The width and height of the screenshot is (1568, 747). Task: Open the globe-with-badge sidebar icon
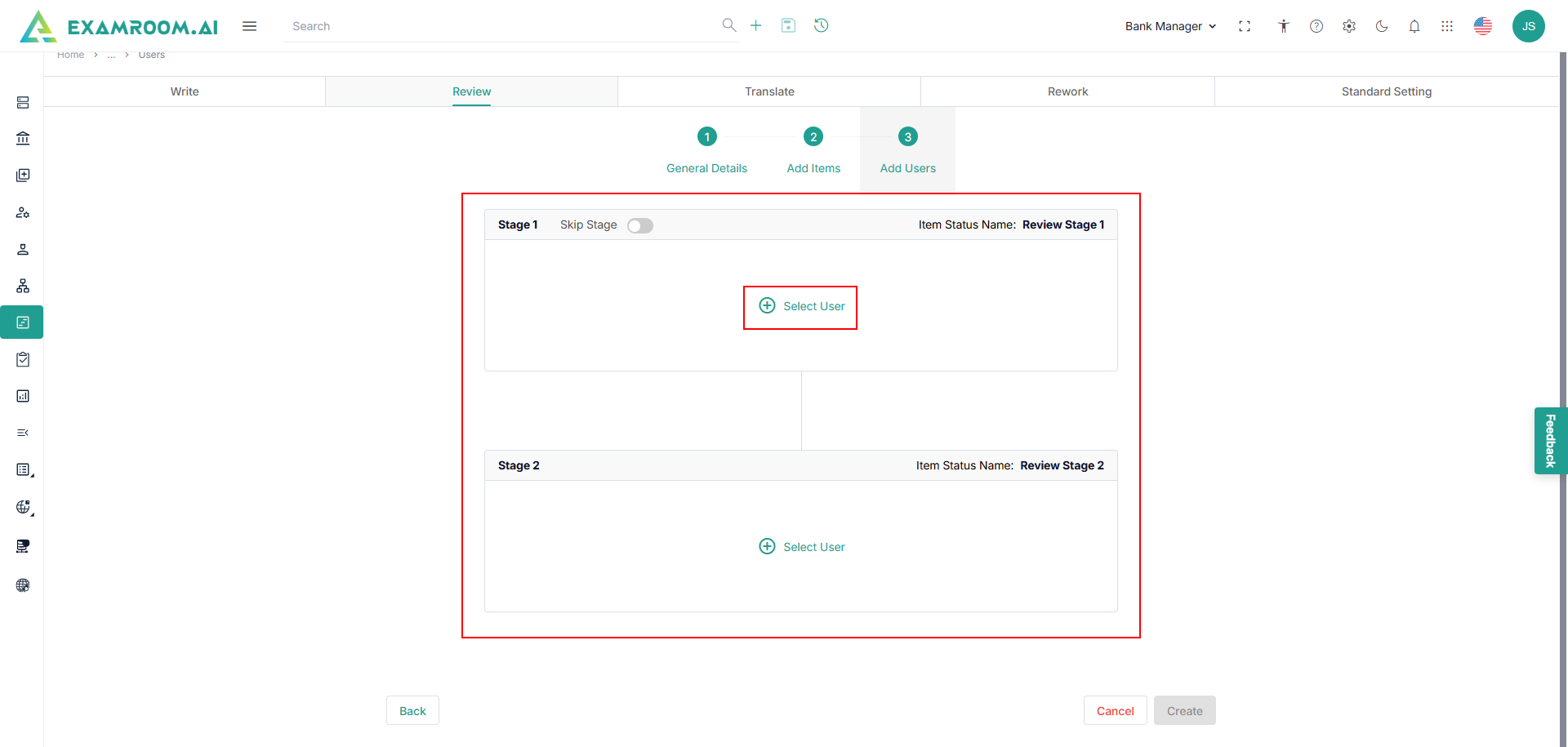[24, 508]
